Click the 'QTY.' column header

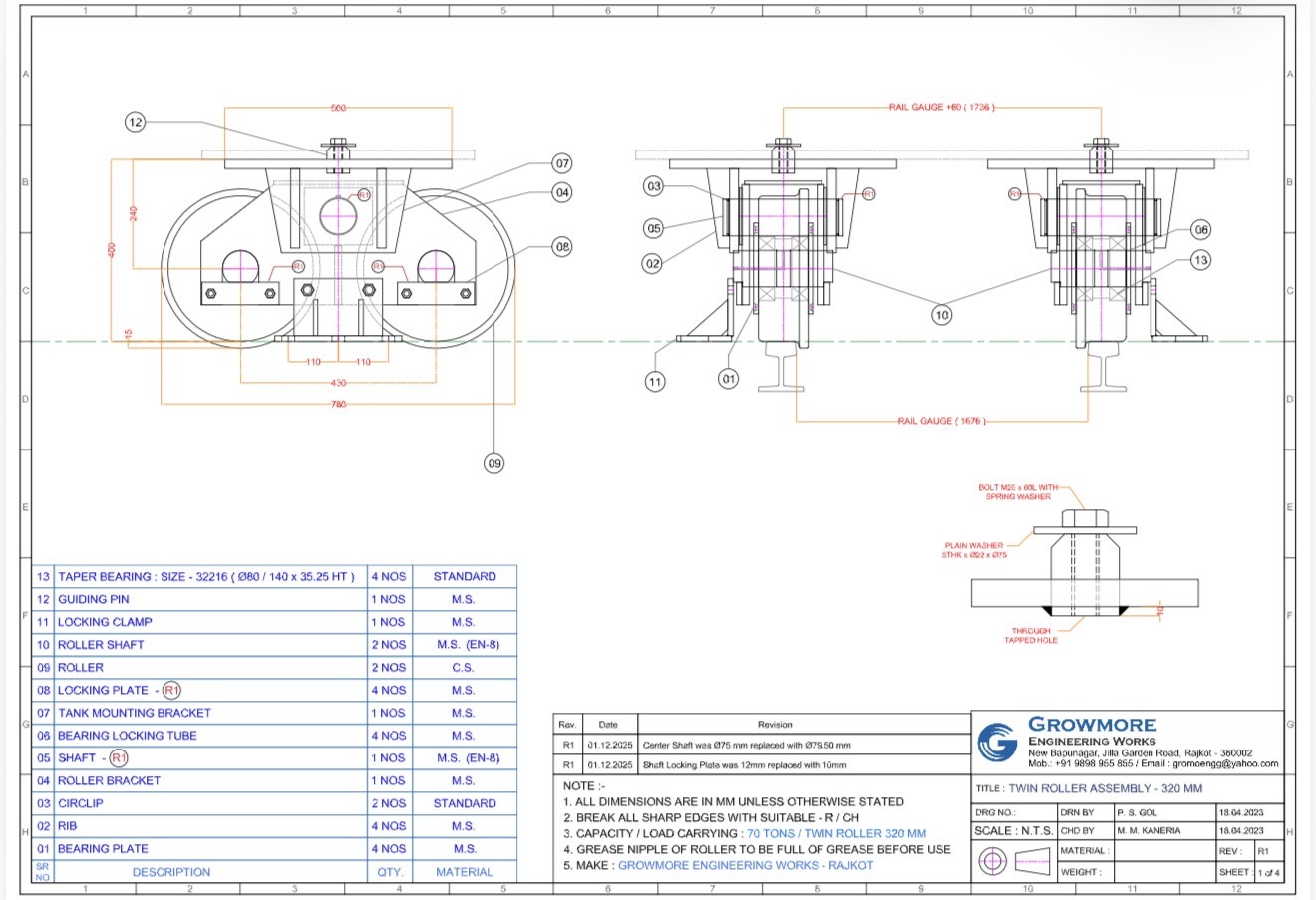point(390,872)
